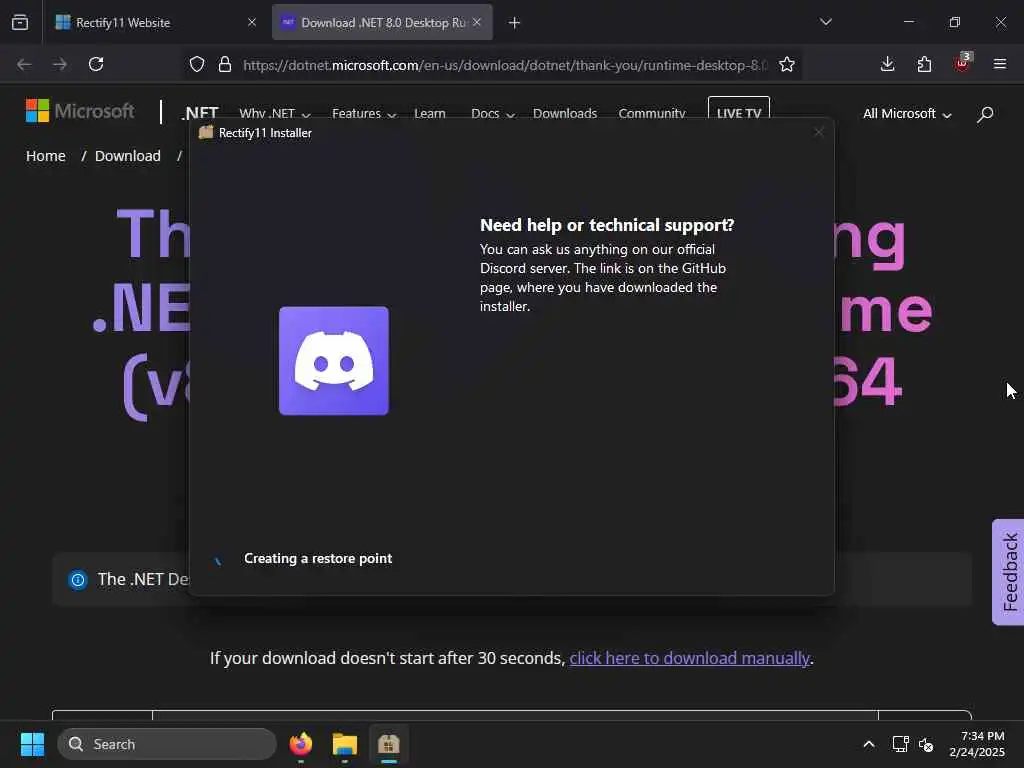This screenshot has height=768, width=1024.
Task: Open network status tray icon
Action: (901, 744)
